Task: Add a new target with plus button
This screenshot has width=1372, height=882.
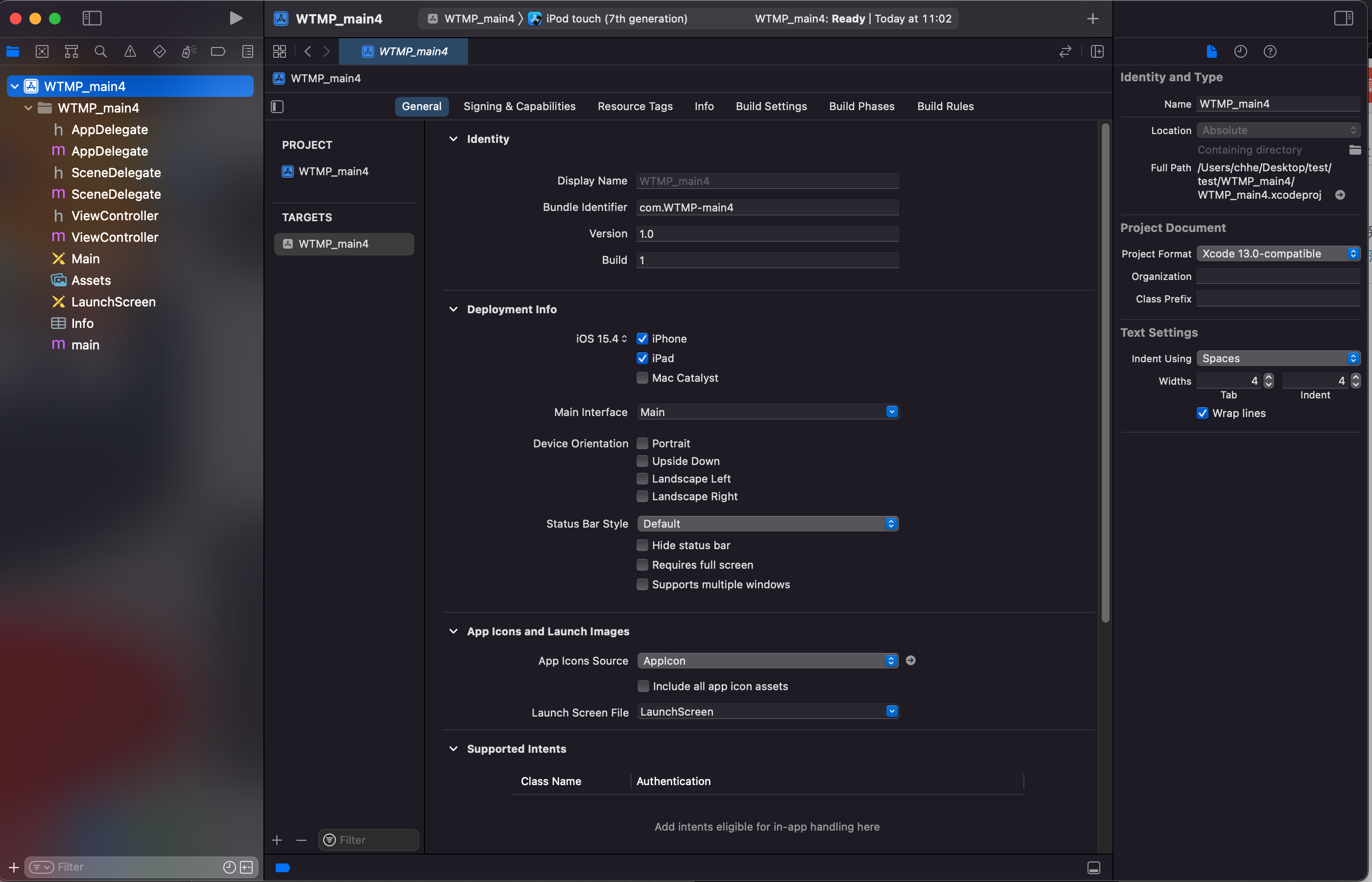Action: click(277, 839)
